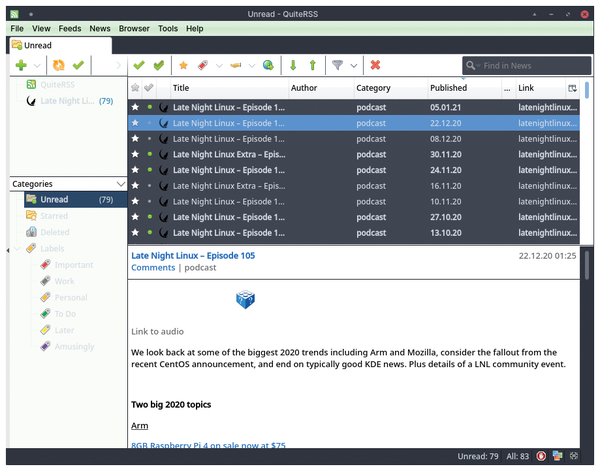Open the 8GB Raspberry Pi 4 link

pos(208,445)
